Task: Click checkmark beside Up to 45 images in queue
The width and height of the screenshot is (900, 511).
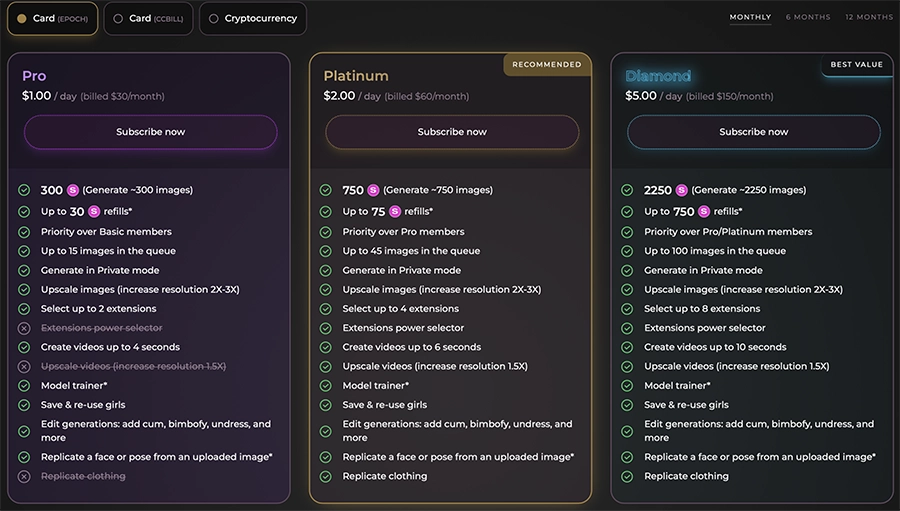Action: coord(325,251)
